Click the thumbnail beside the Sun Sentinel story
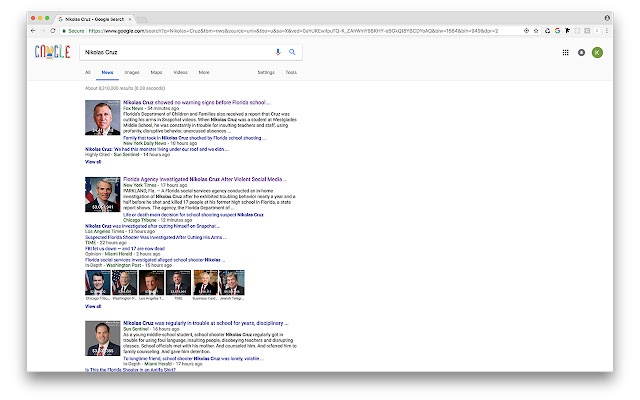This screenshot has height=400, width=640. [x=102, y=338]
